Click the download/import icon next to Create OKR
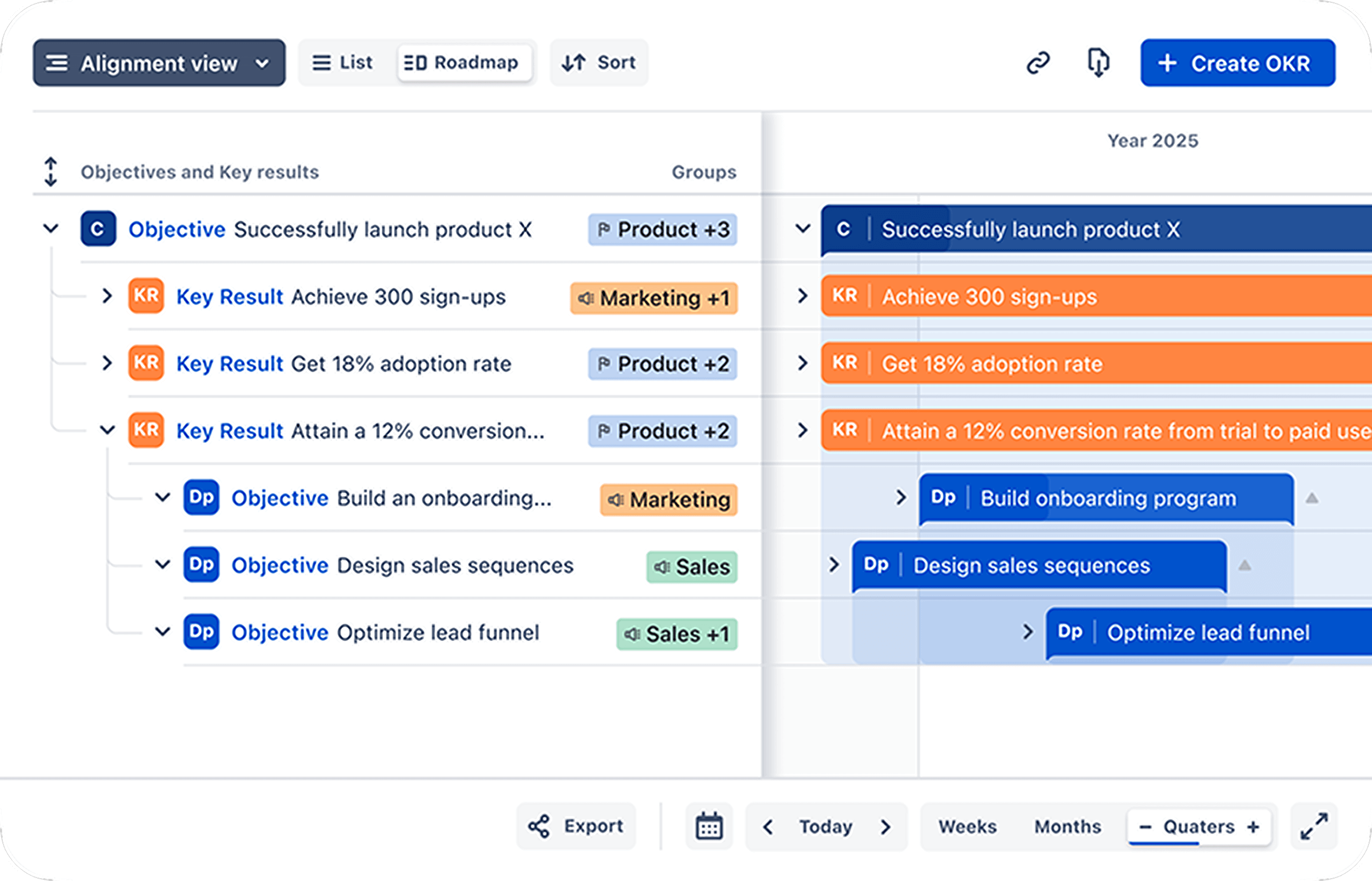1372x881 pixels. (x=1098, y=63)
